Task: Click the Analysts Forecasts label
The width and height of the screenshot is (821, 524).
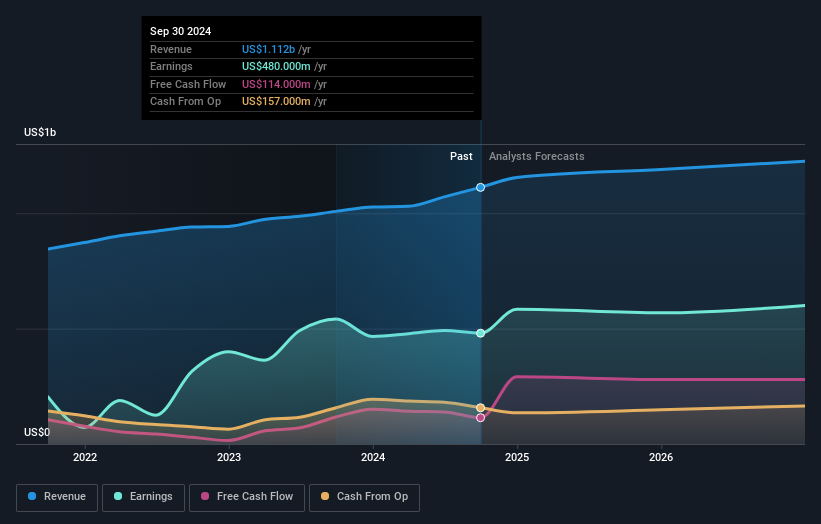Action: [537, 157]
